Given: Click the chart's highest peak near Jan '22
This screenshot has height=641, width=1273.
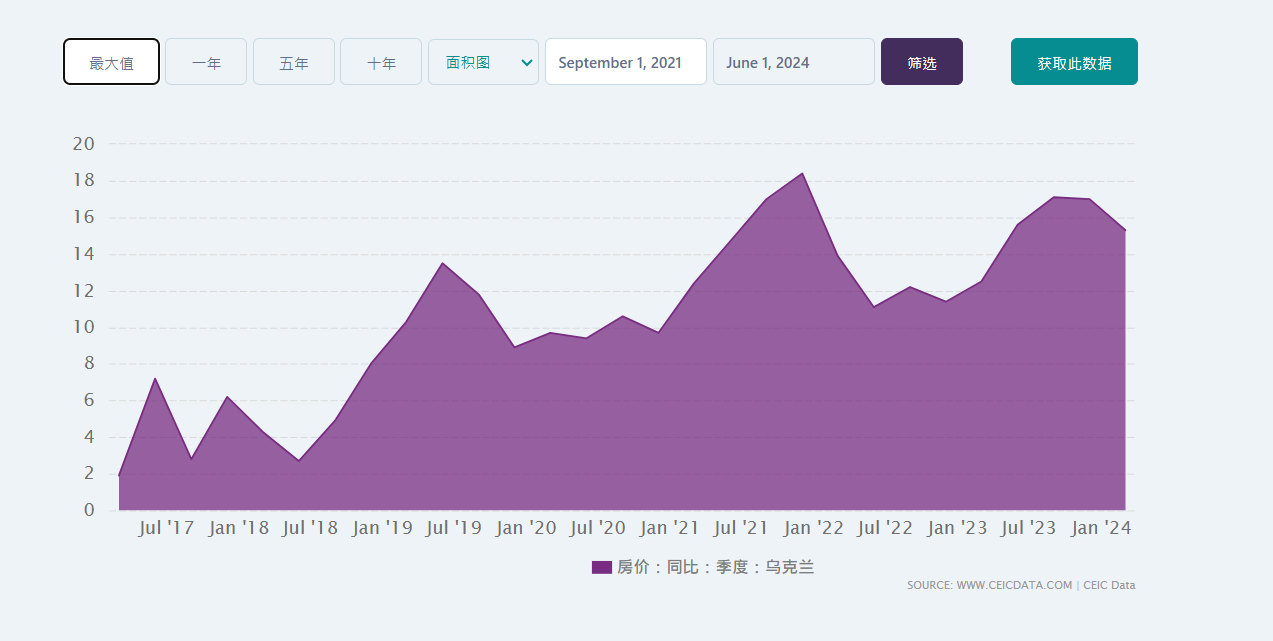Looking at the screenshot, I should 802,174.
